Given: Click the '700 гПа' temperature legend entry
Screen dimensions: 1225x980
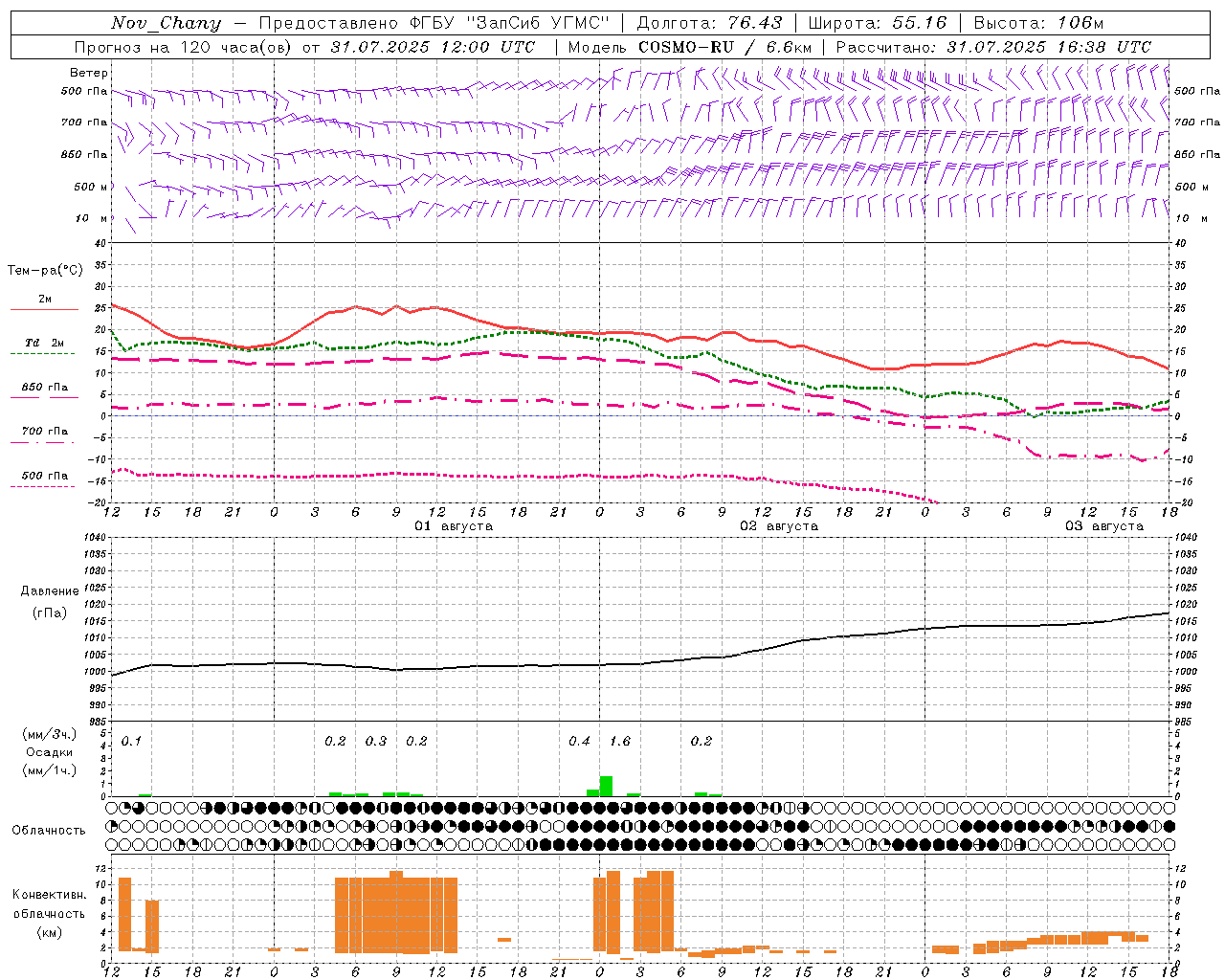Looking at the screenshot, I should 45,432.
